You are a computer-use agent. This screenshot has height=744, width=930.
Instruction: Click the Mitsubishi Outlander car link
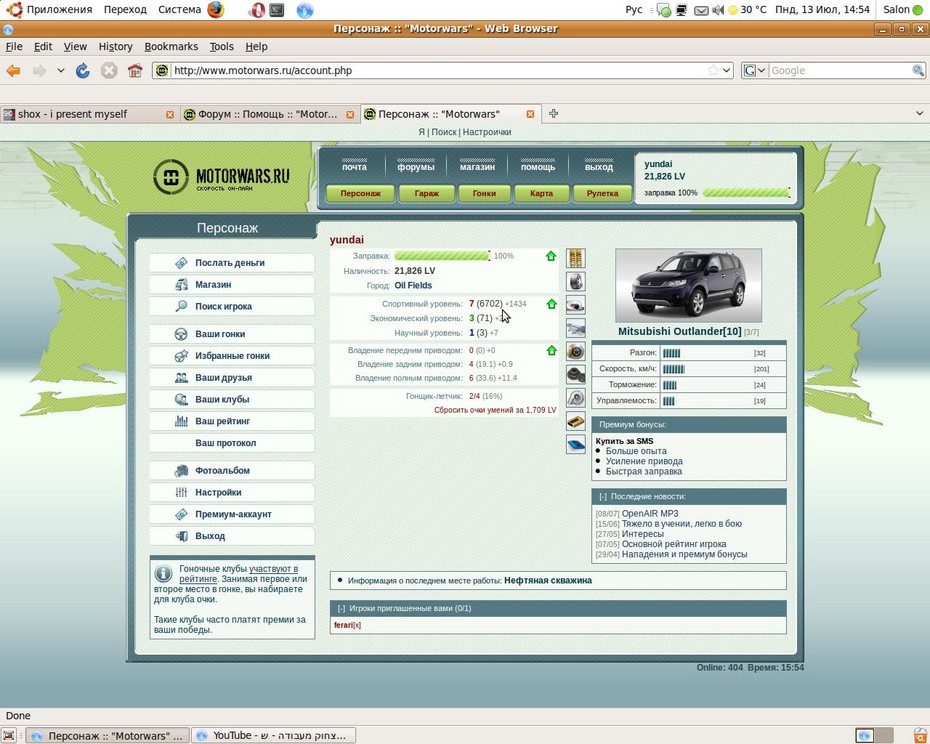tap(680, 331)
